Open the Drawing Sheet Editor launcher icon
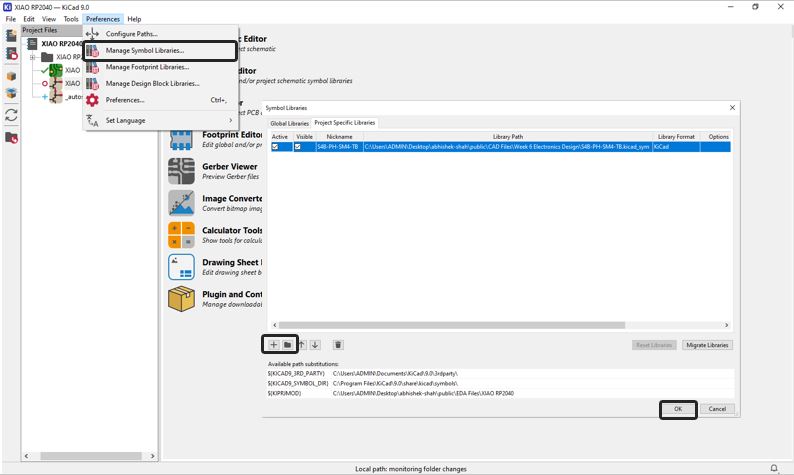 tap(181, 267)
